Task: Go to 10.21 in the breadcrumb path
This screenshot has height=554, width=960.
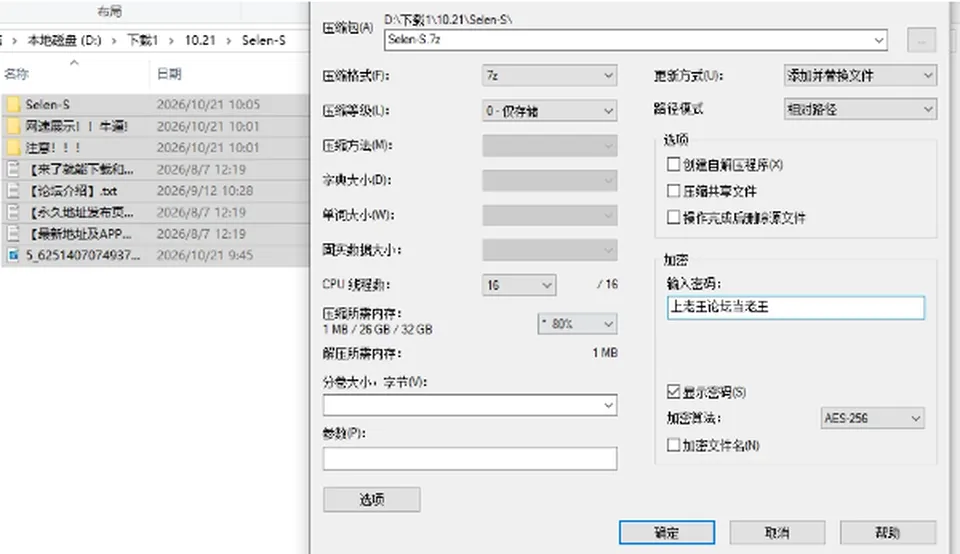Action: (200, 40)
